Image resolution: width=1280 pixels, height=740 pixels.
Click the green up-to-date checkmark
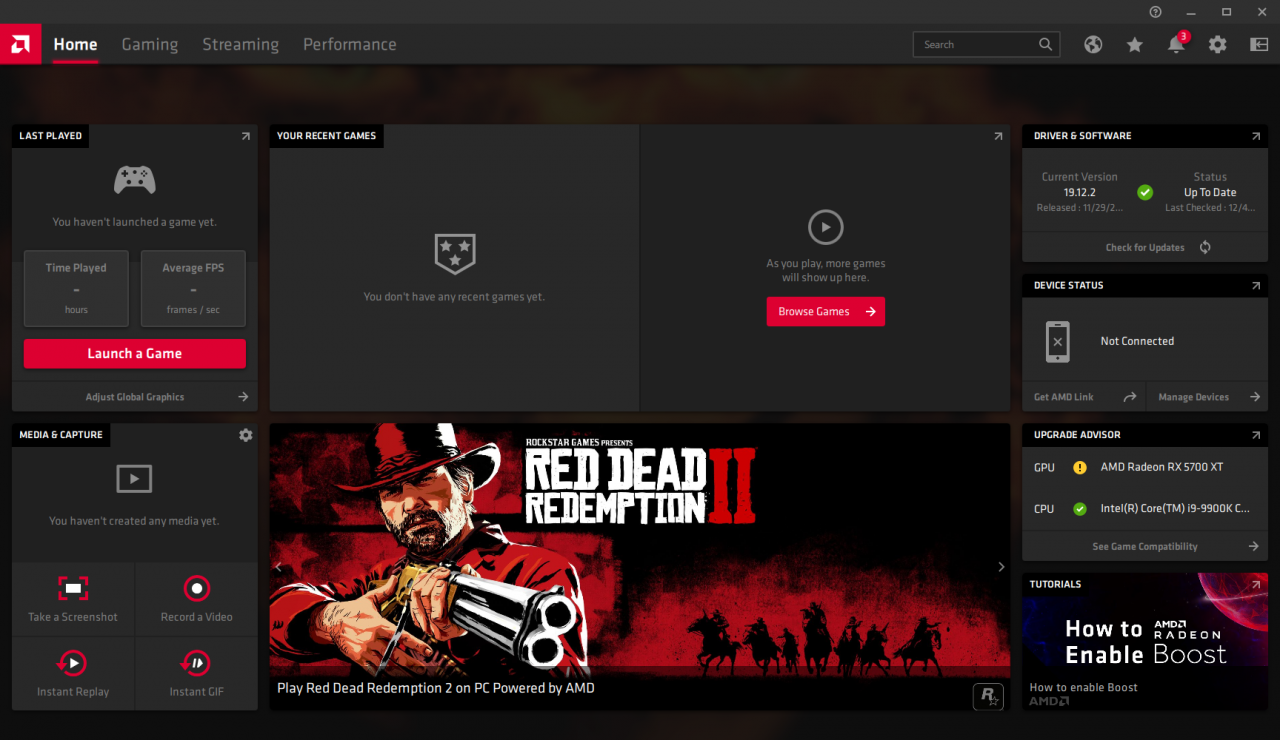pyautogui.click(x=1145, y=192)
